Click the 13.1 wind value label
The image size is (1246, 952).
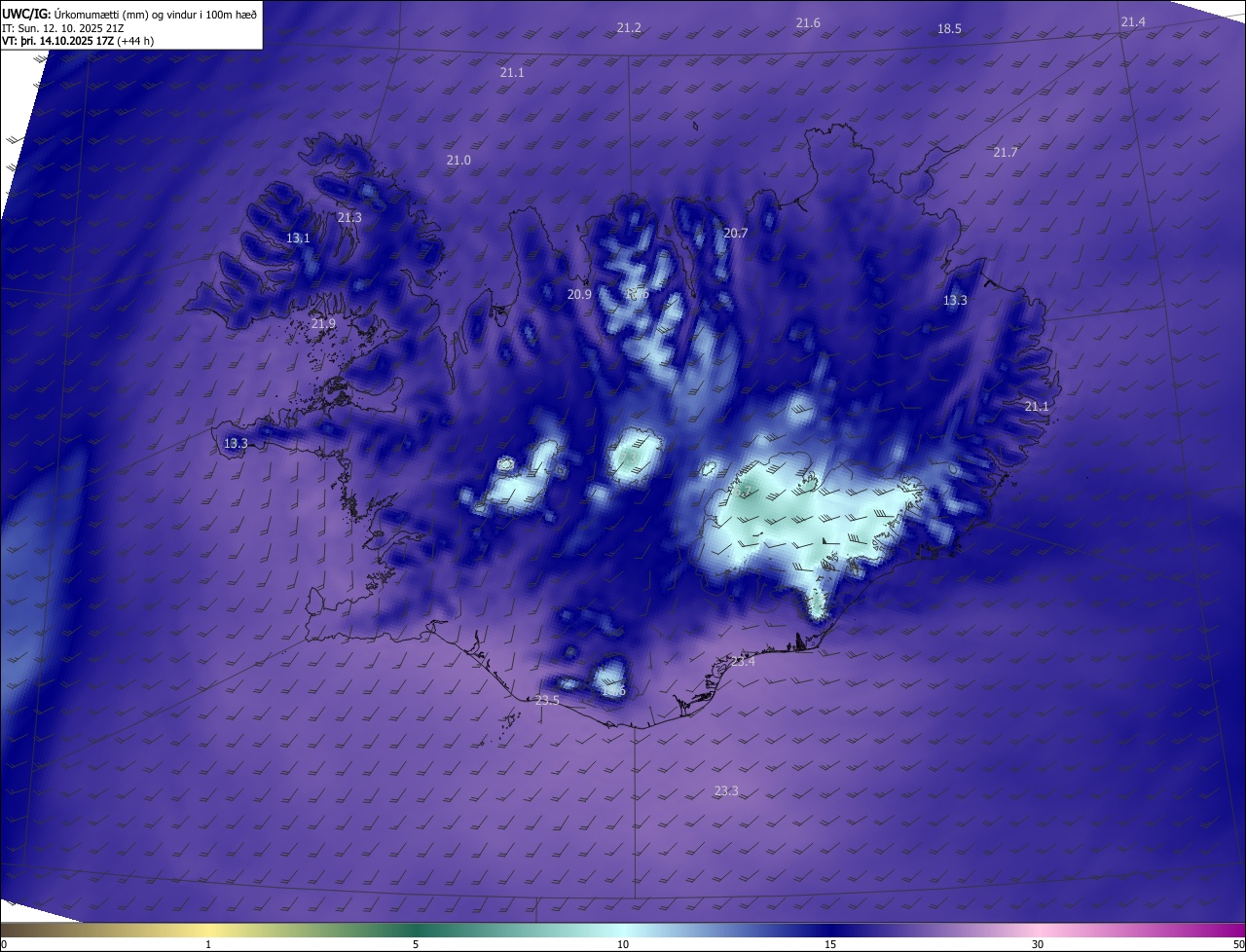point(298,238)
